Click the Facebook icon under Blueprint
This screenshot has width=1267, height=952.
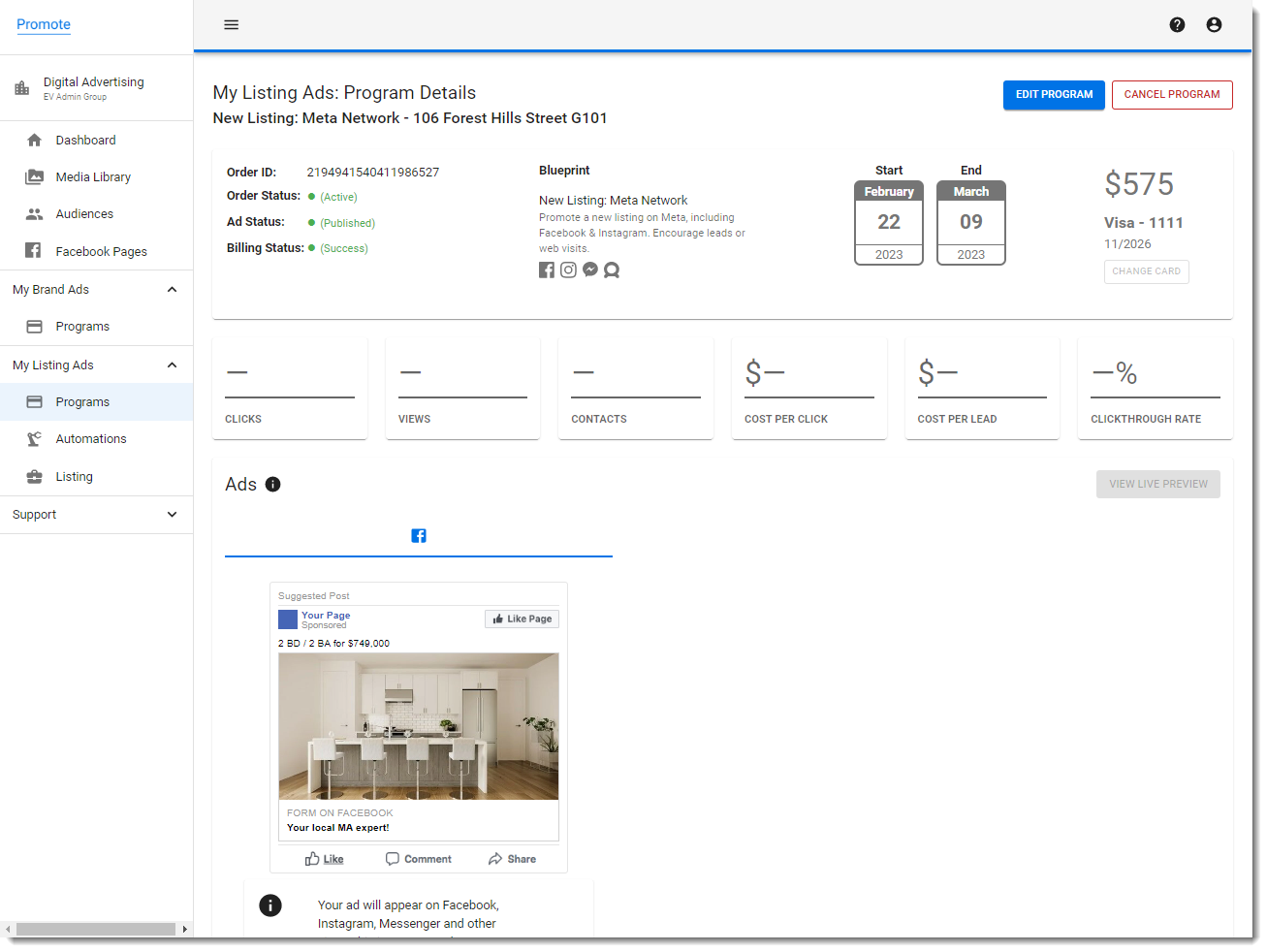pos(547,270)
